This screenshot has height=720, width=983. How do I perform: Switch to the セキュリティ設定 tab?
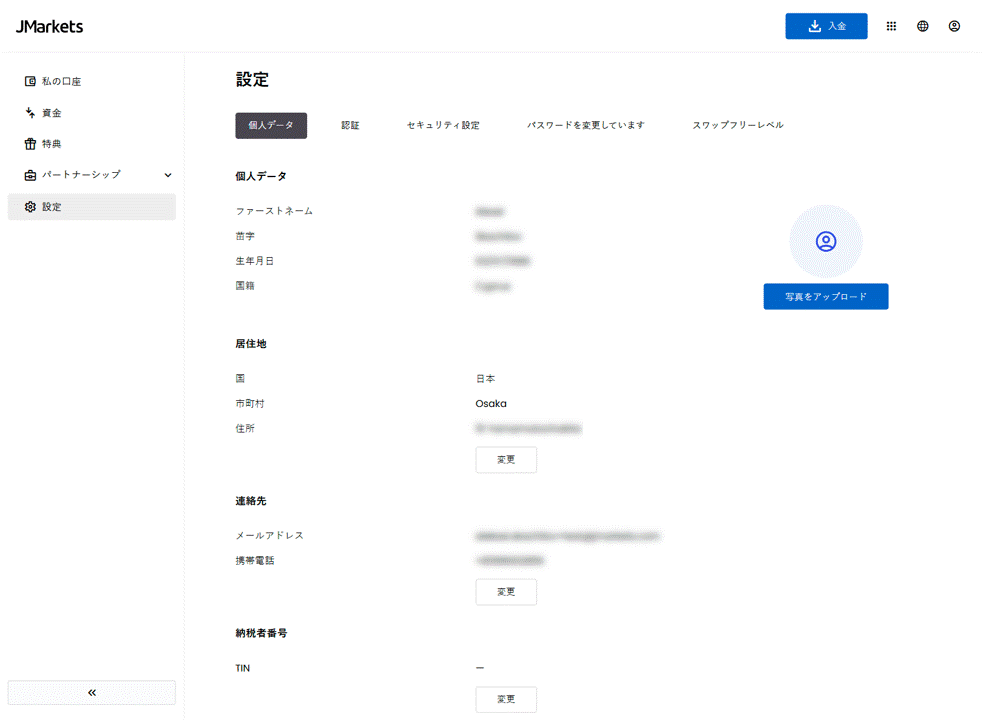(x=443, y=125)
